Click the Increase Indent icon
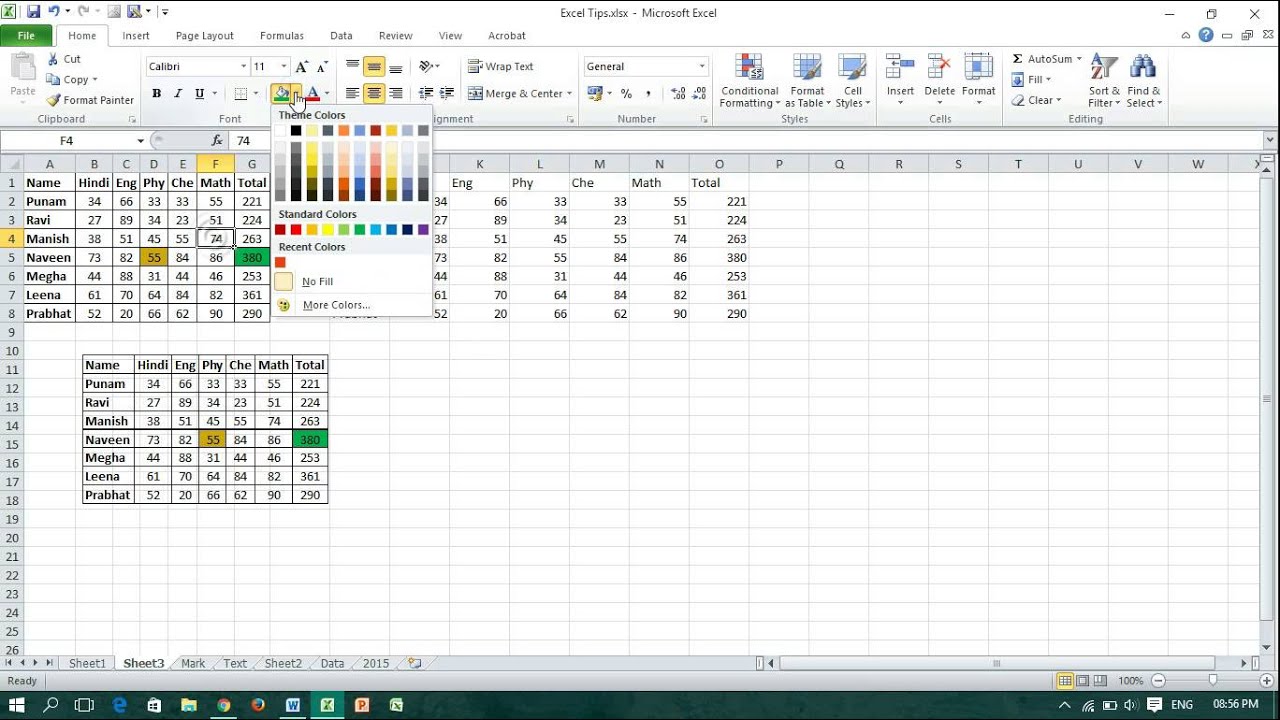The height and width of the screenshot is (720, 1280). point(446,94)
